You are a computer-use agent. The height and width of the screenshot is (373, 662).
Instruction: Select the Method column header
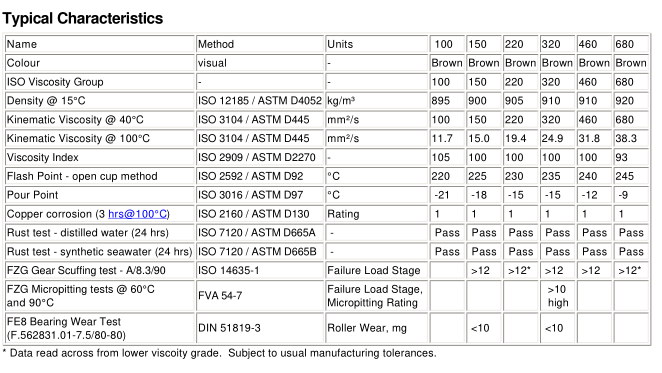click(x=260, y=44)
